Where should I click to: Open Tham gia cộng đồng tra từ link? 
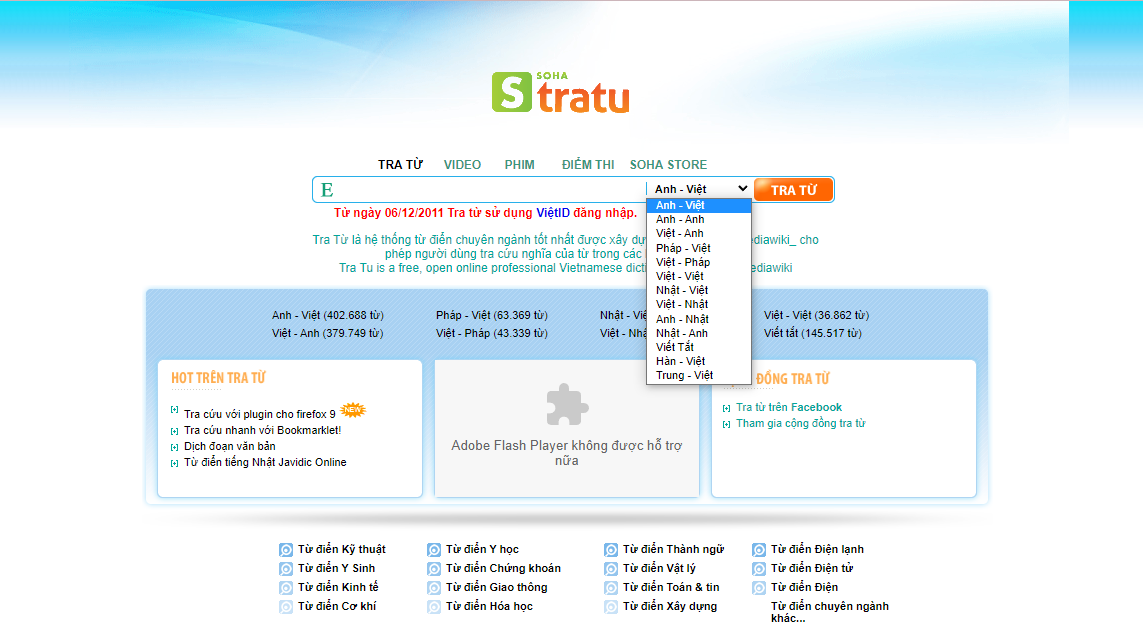click(800, 424)
